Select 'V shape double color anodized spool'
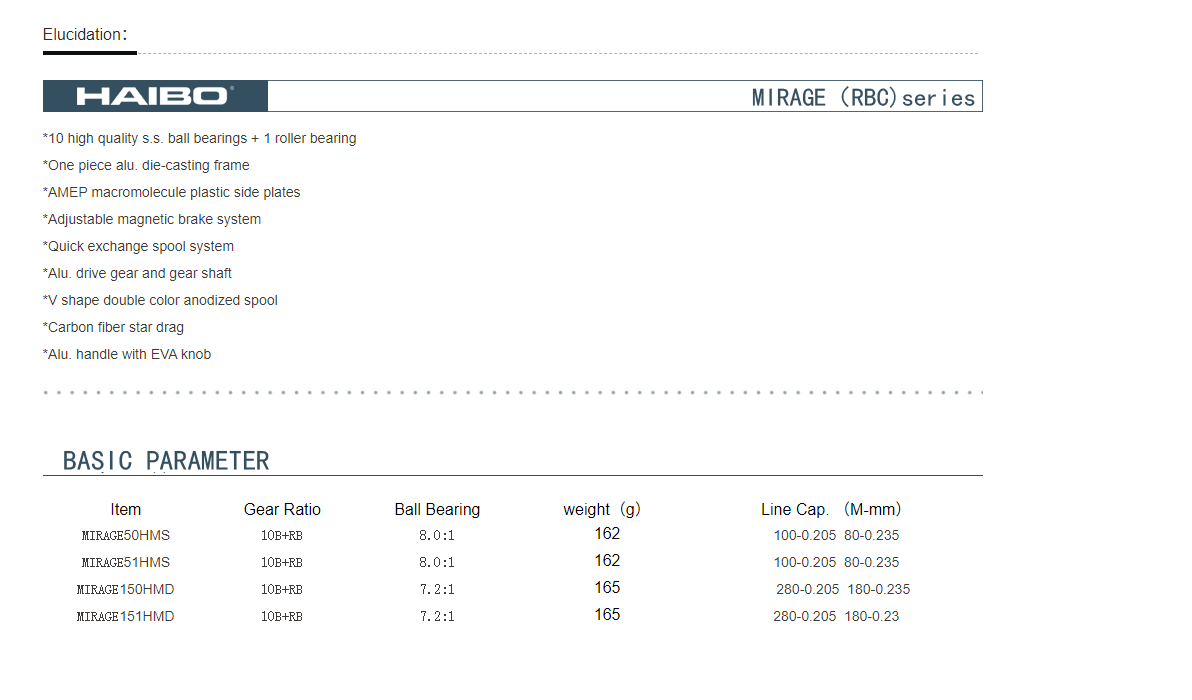The height and width of the screenshot is (700, 1192). tap(160, 300)
